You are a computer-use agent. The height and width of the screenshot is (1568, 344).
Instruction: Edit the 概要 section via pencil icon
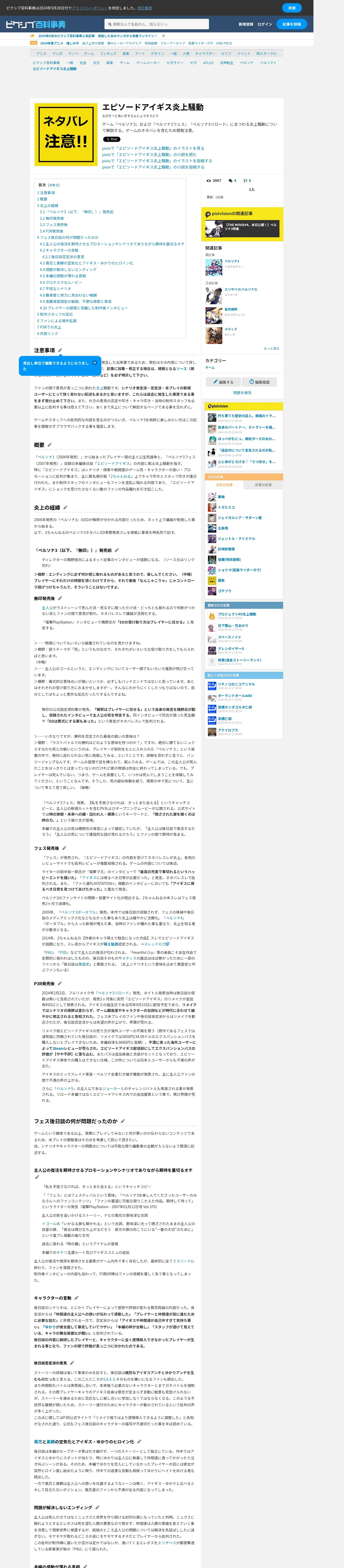[x=49, y=445]
